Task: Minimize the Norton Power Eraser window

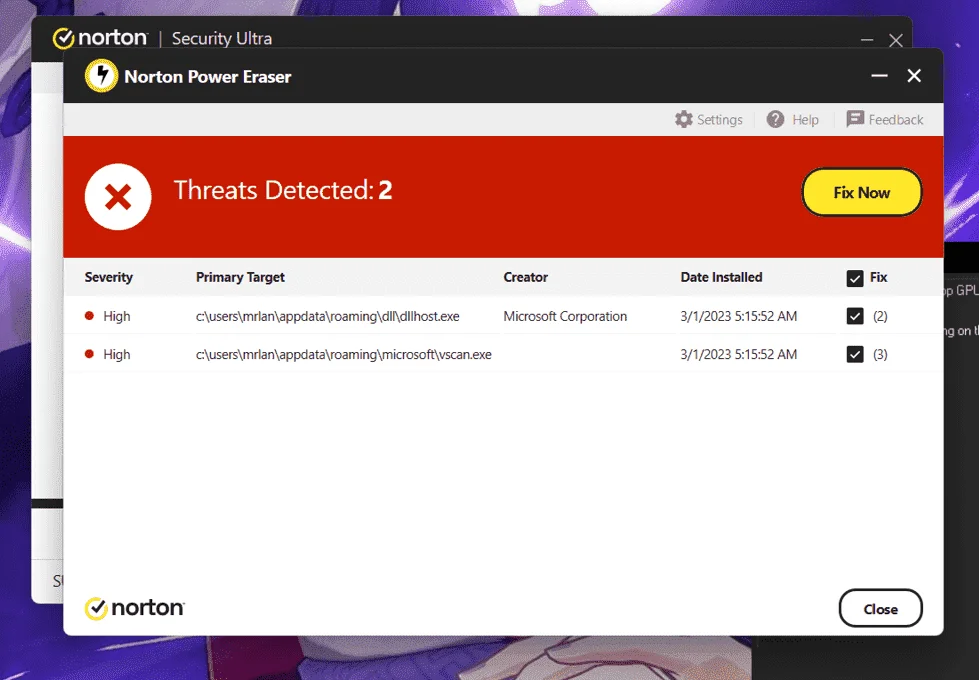Action: [880, 76]
